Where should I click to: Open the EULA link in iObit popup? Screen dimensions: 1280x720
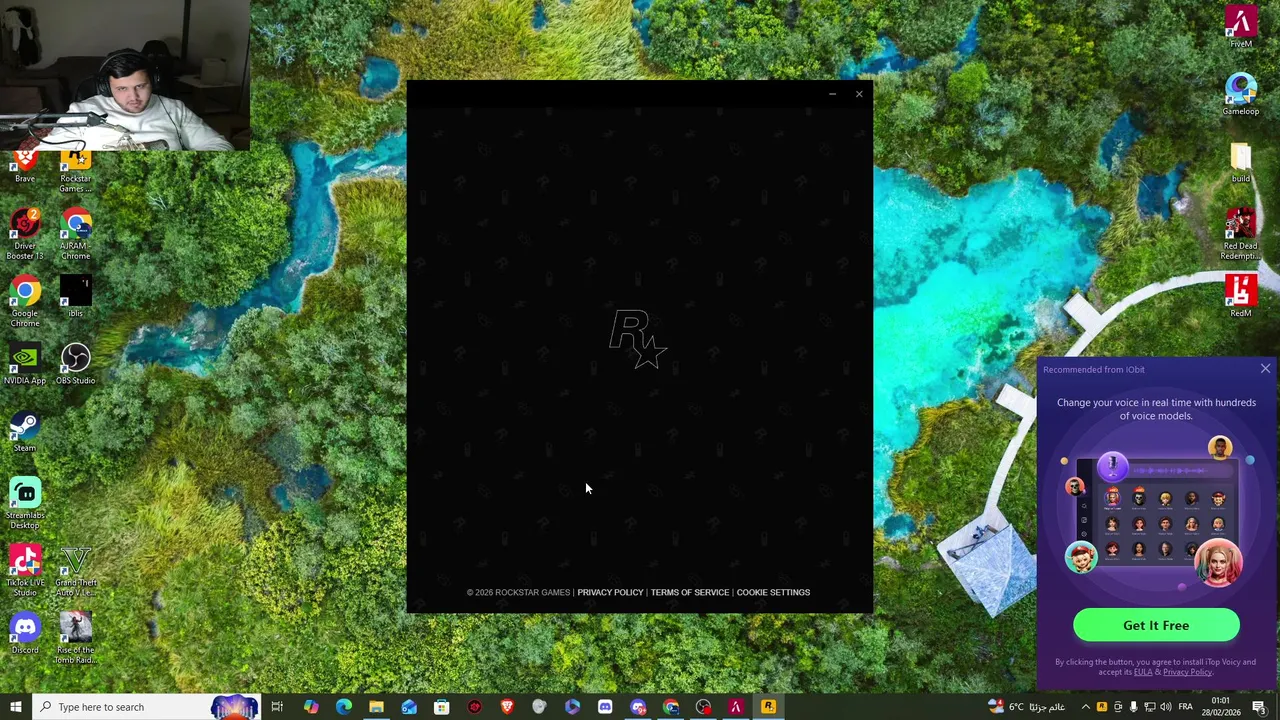[1143, 672]
